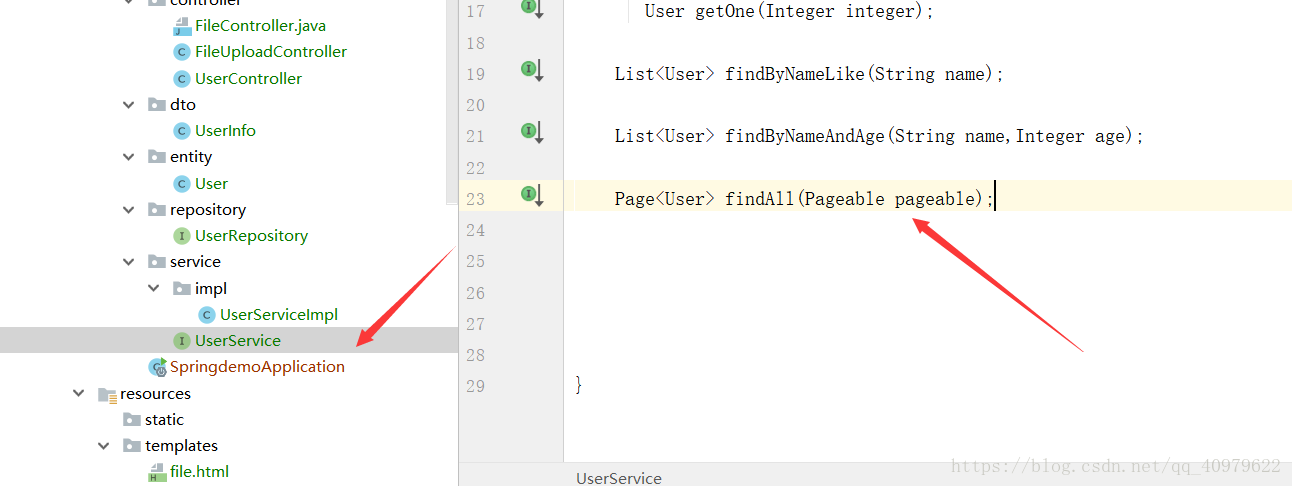
Task: Click line number 25 in gutter
Action: [x=475, y=261]
